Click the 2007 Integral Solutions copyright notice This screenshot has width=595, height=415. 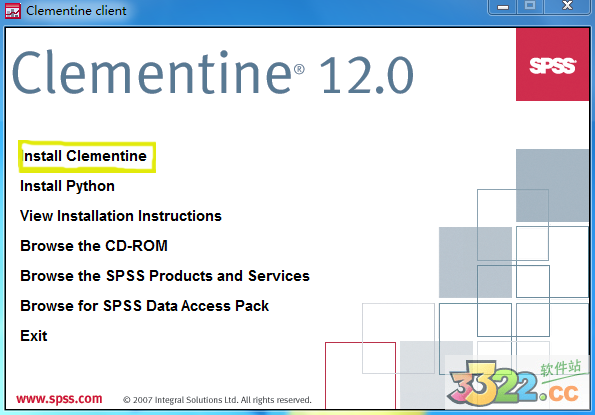pyautogui.click(x=217, y=400)
